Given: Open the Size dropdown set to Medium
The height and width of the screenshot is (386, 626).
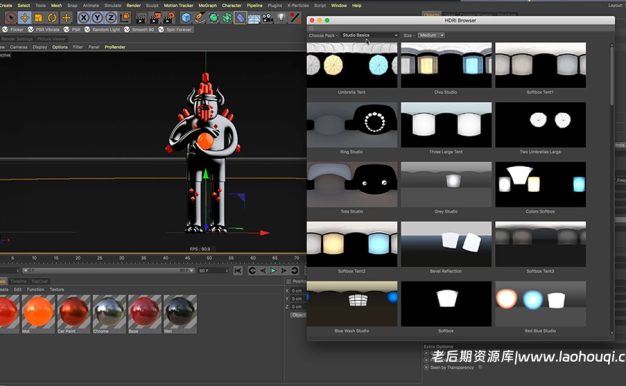Looking at the screenshot, I should coord(431,36).
